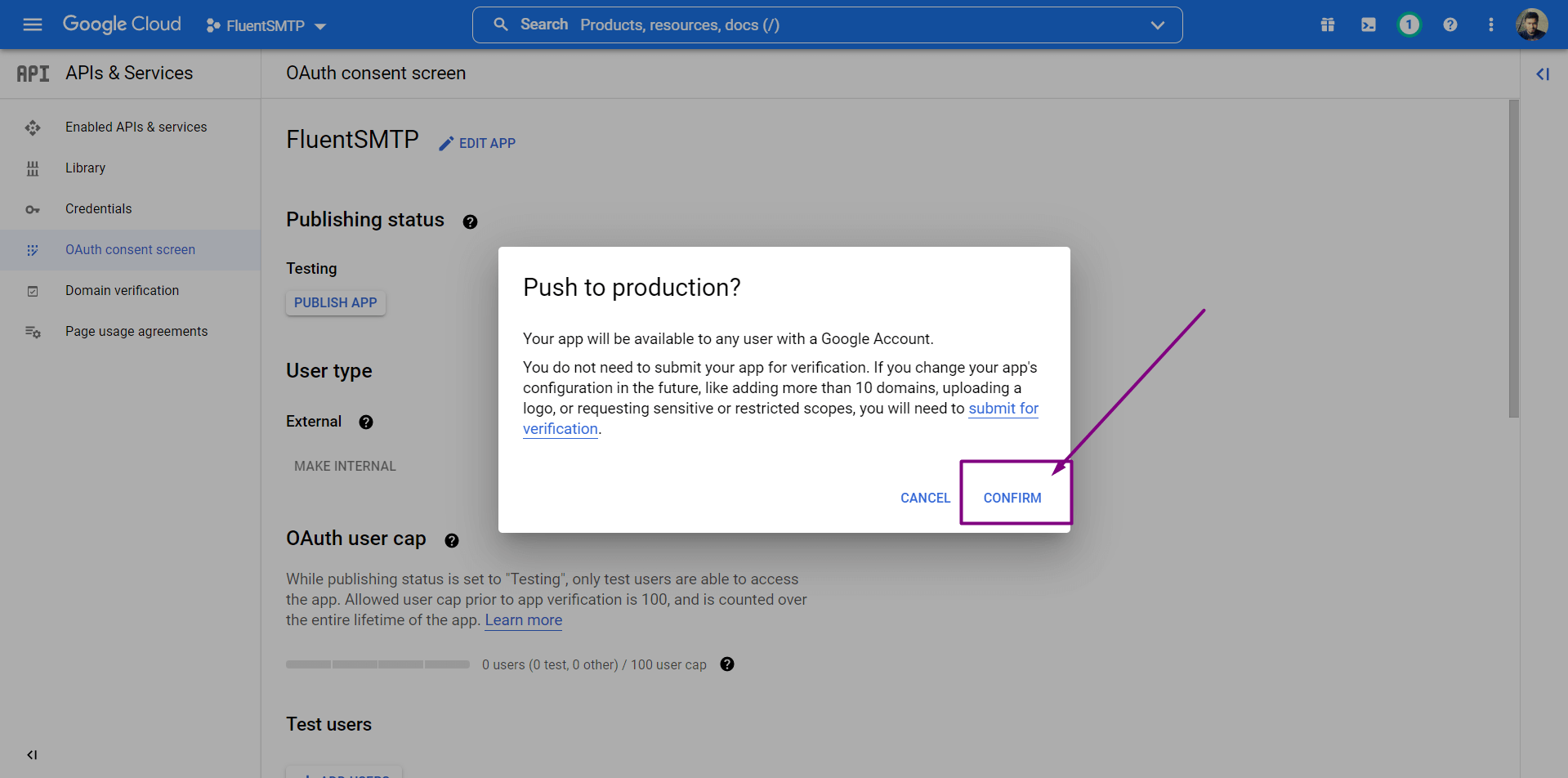Screen dimensions: 1568x778
Task: Select OAuth consent screen sidebar item
Action: pyautogui.click(x=131, y=250)
